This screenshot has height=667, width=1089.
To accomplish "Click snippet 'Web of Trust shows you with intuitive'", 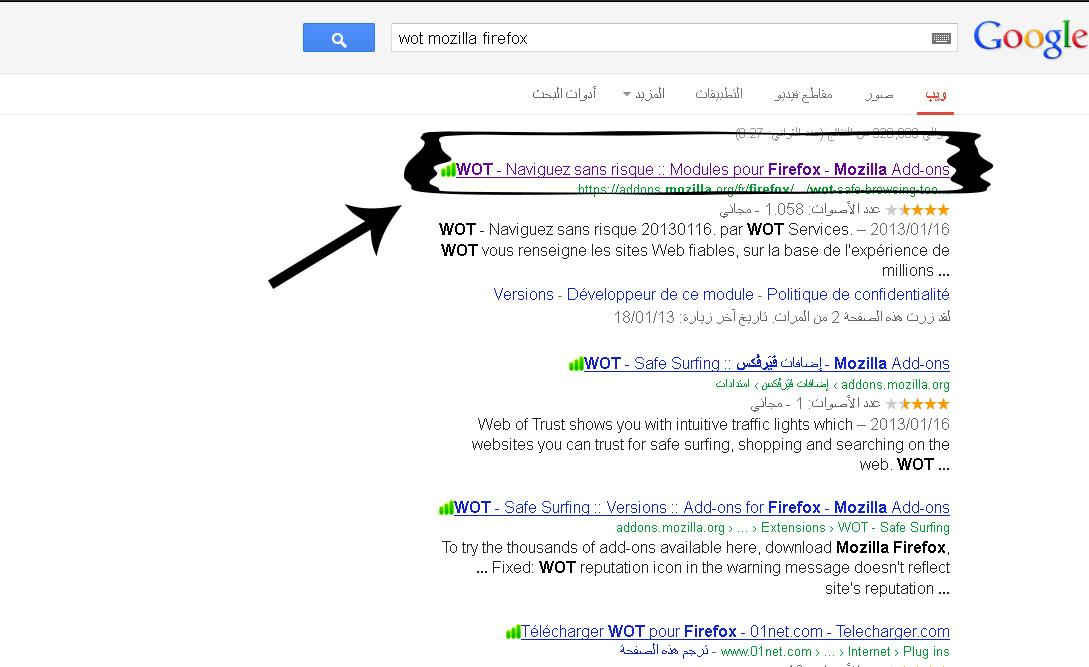I will (x=665, y=425).
